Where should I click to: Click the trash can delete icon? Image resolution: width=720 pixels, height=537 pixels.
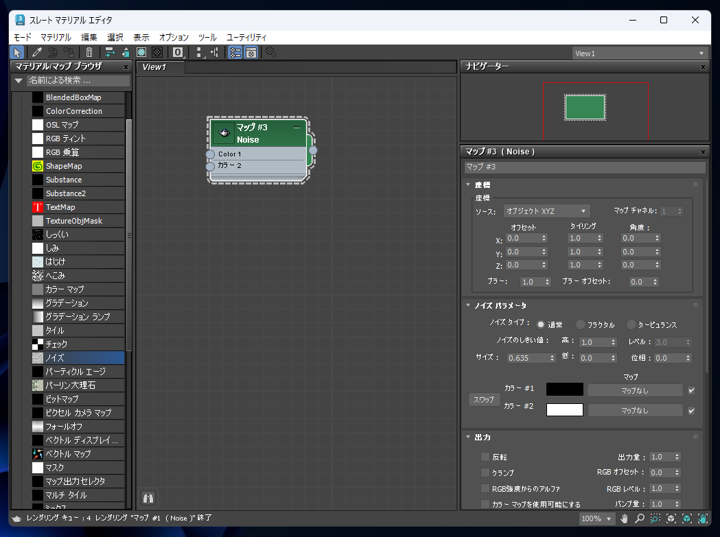click(89, 52)
